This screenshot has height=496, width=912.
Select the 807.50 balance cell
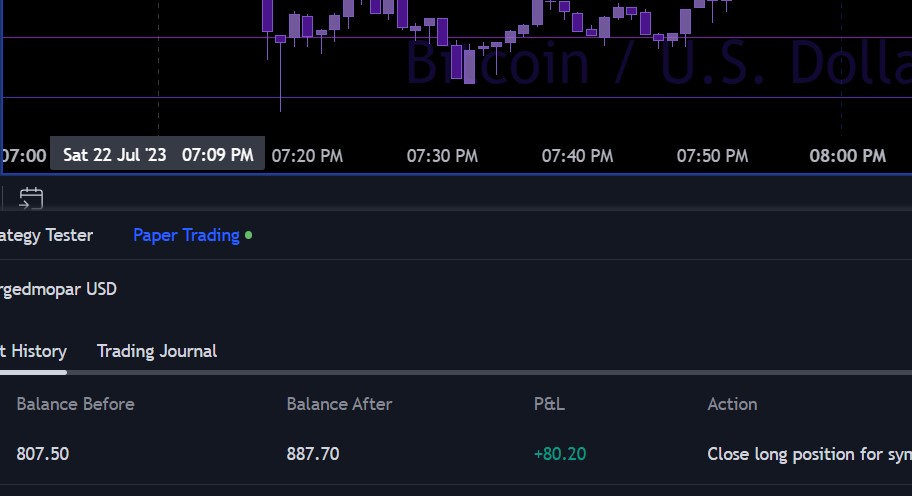[x=43, y=454]
